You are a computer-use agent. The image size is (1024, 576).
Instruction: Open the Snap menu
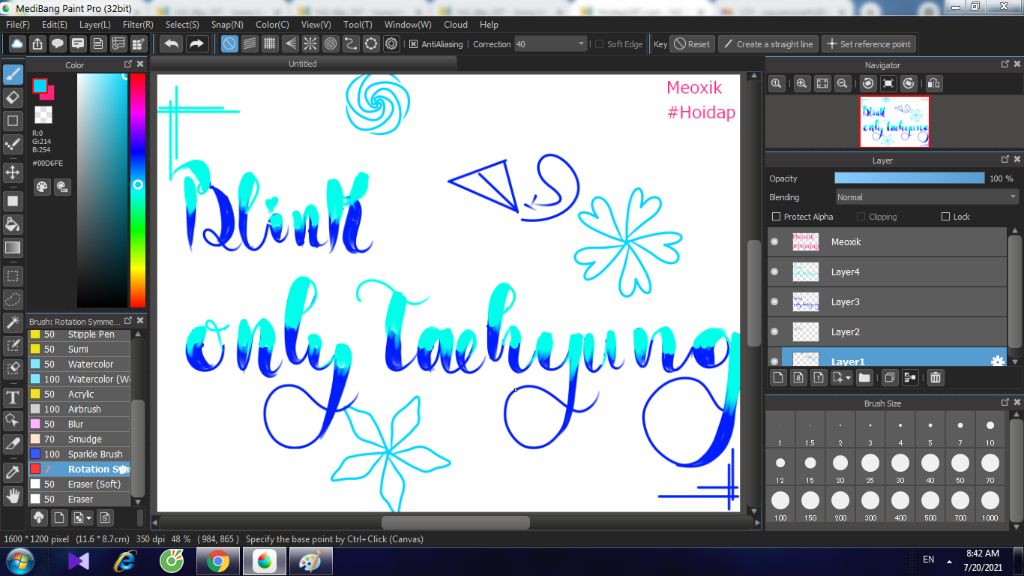coord(227,24)
